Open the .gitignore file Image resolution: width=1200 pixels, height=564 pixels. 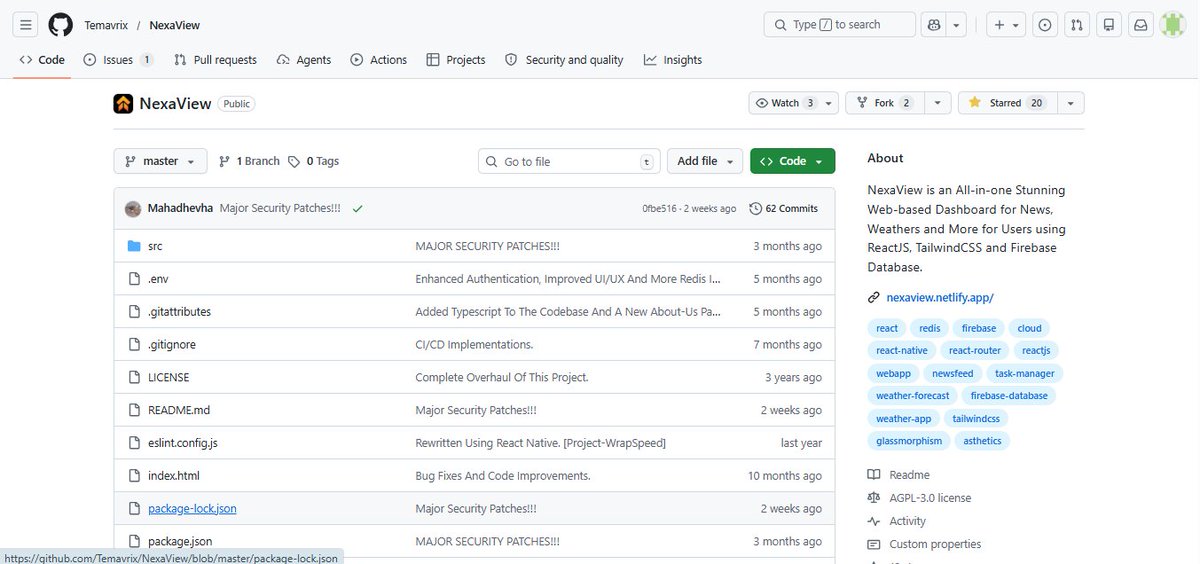172,345
